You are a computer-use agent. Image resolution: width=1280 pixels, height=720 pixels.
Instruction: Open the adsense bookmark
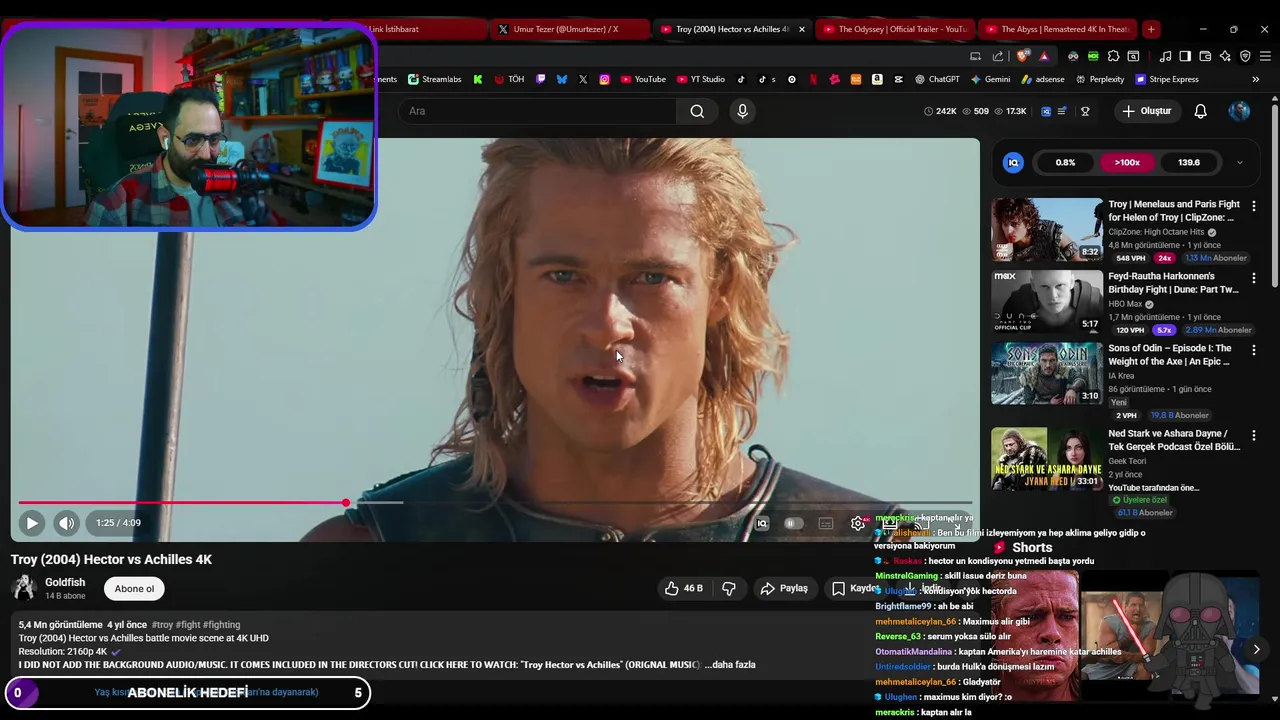pyautogui.click(x=1042, y=79)
